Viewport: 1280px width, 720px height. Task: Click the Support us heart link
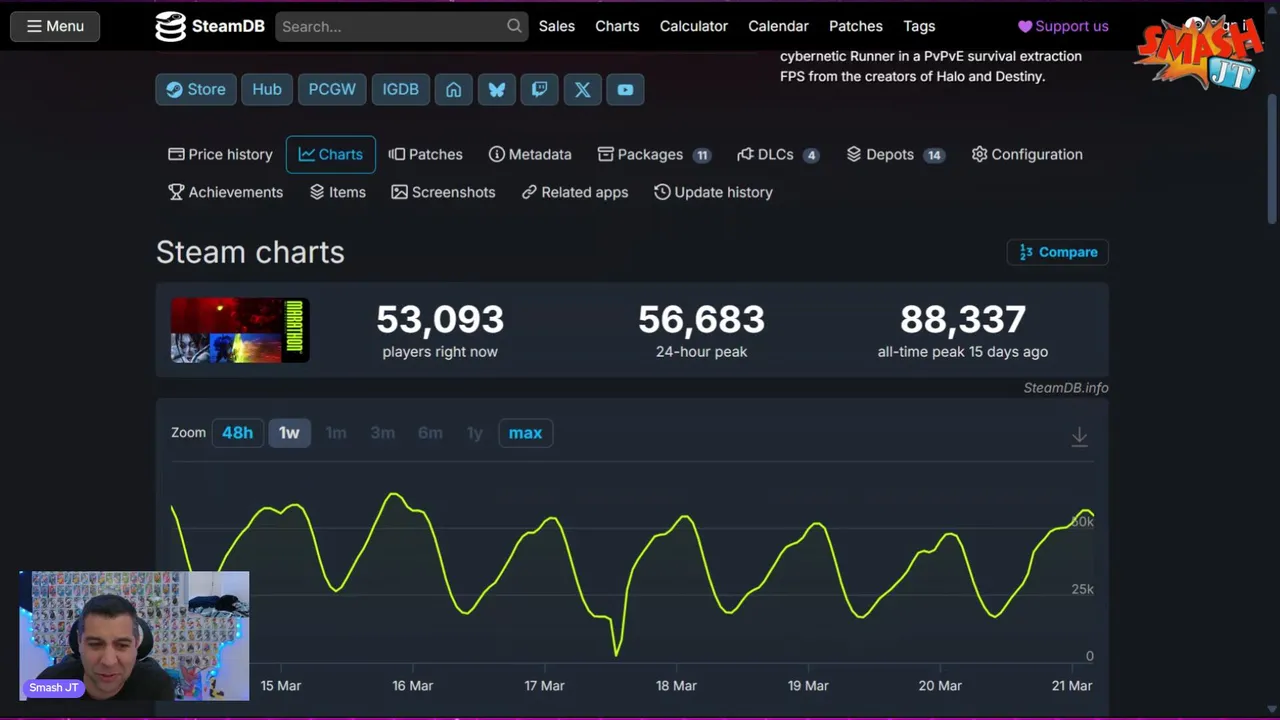(x=1063, y=26)
